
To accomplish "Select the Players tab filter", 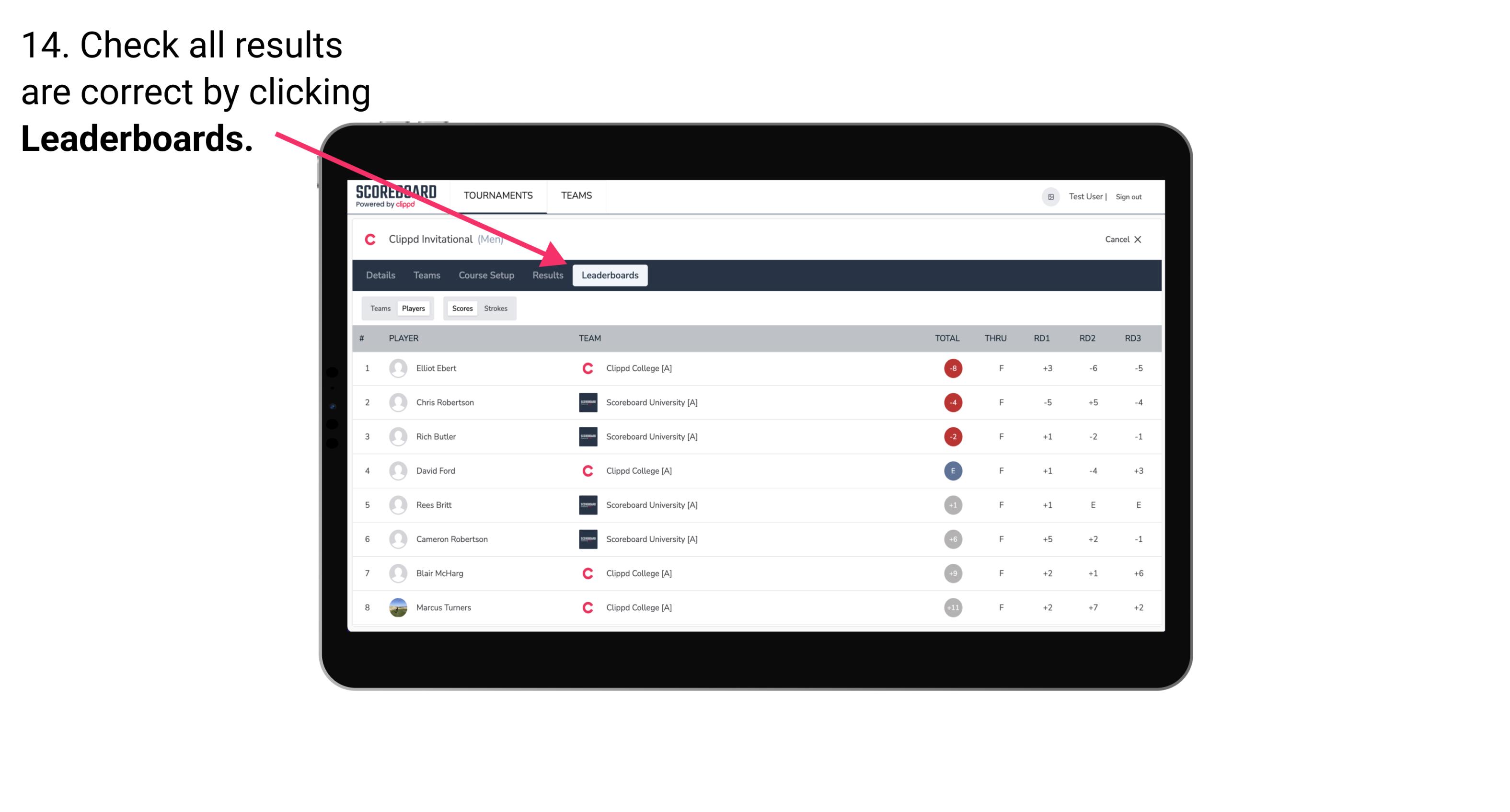I will [x=413, y=308].
